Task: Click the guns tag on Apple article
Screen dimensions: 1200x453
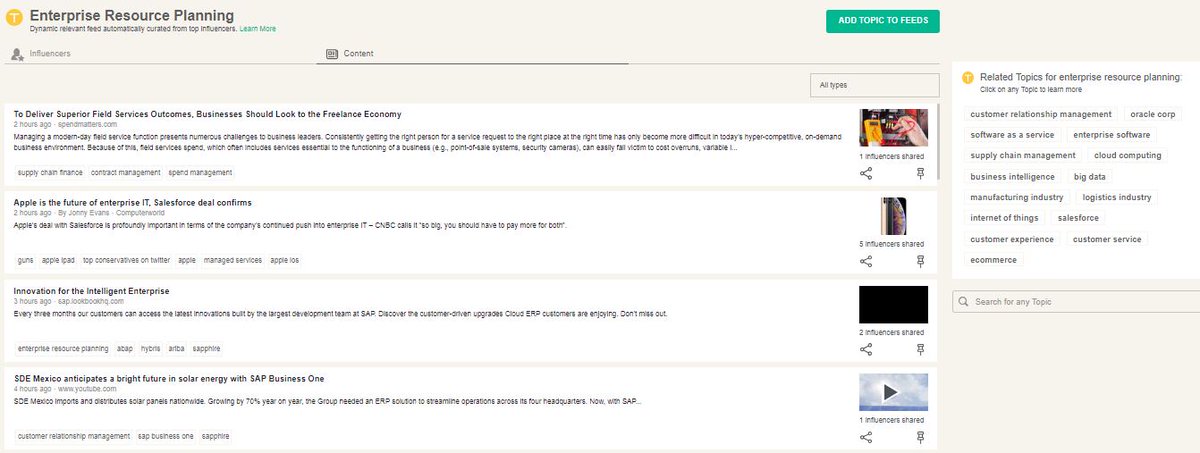Action: coord(25,260)
